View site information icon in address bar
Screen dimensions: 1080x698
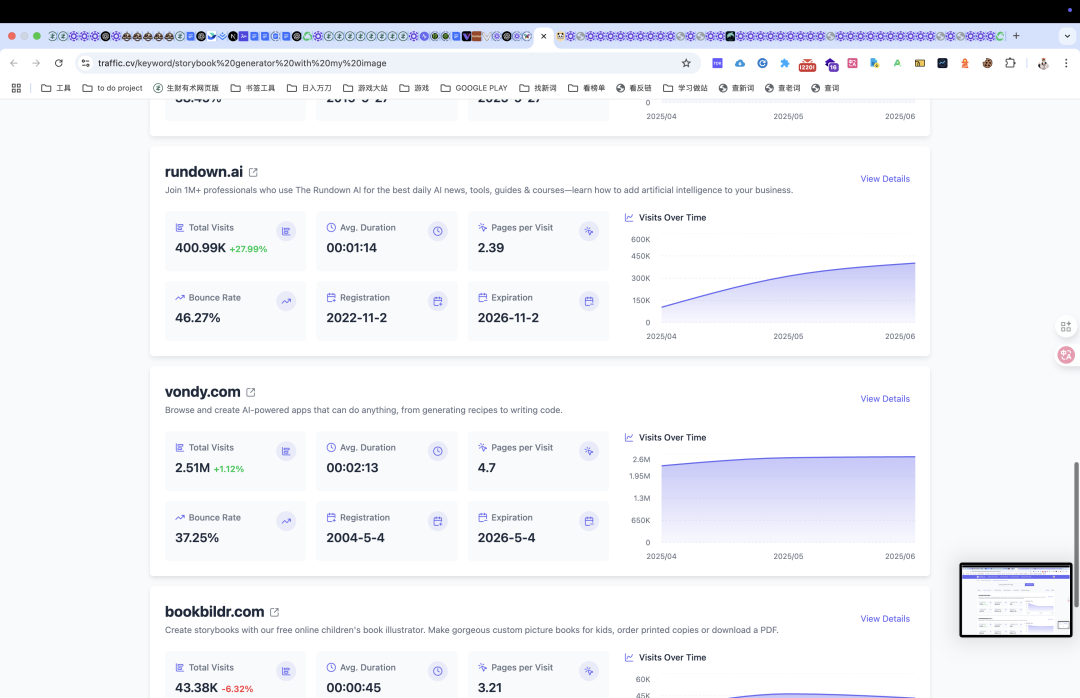tap(85, 63)
